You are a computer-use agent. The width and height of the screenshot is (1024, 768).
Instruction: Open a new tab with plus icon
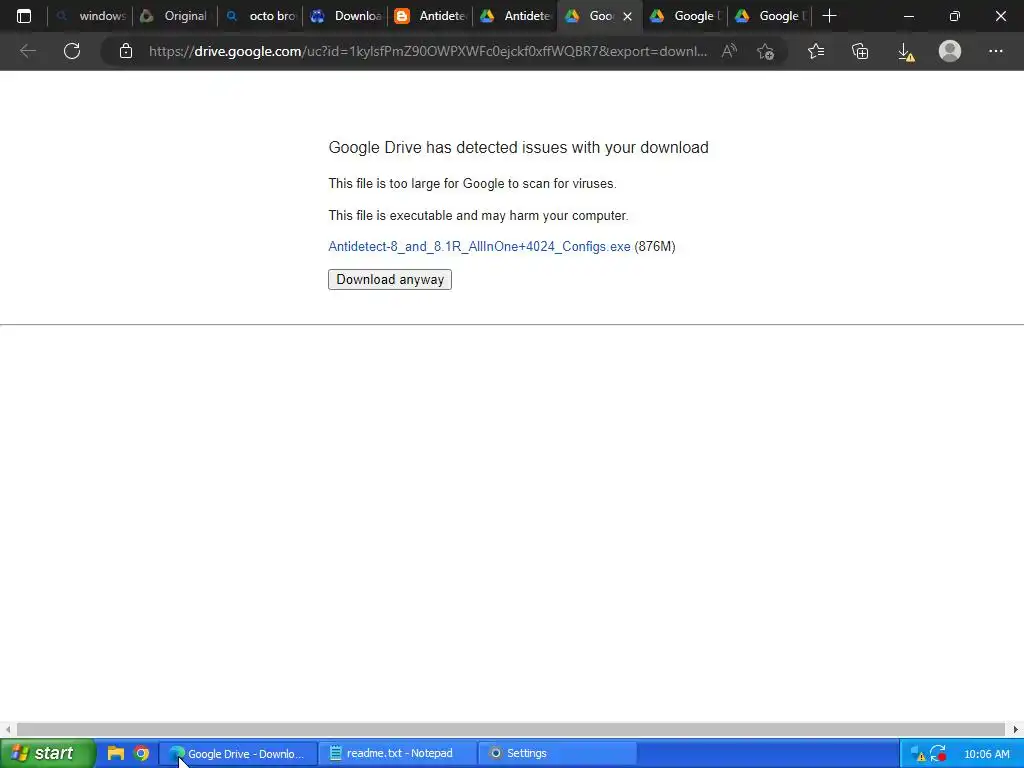pyautogui.click(x=829, y=16)
